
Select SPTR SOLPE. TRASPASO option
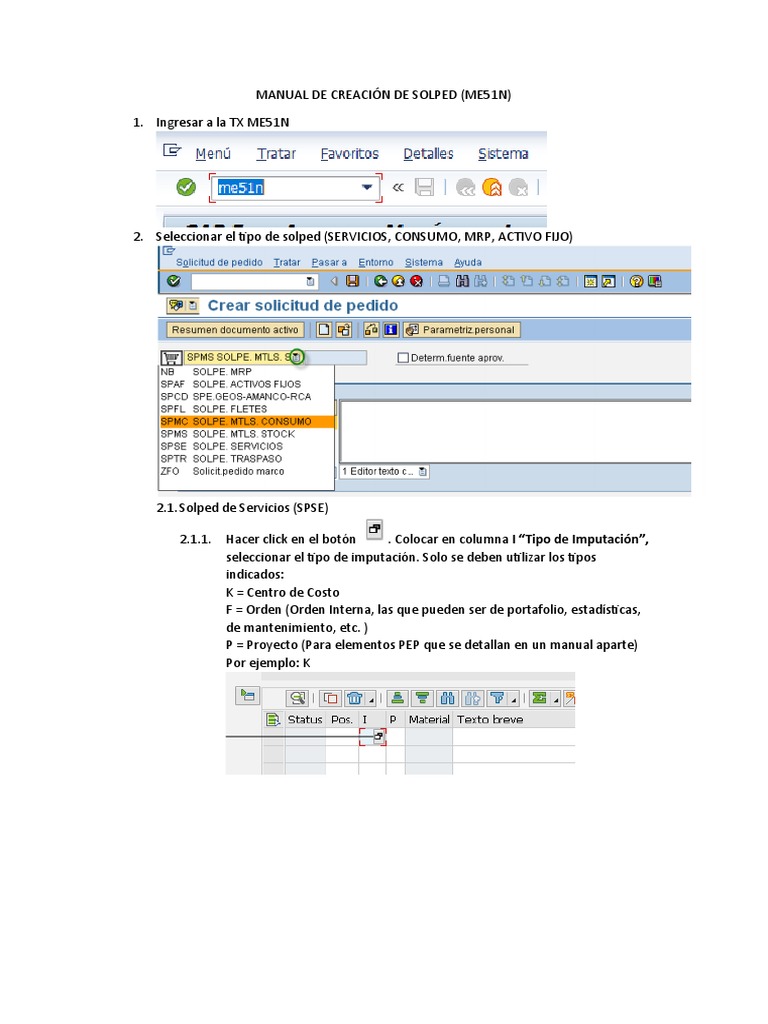coord(247,458)
